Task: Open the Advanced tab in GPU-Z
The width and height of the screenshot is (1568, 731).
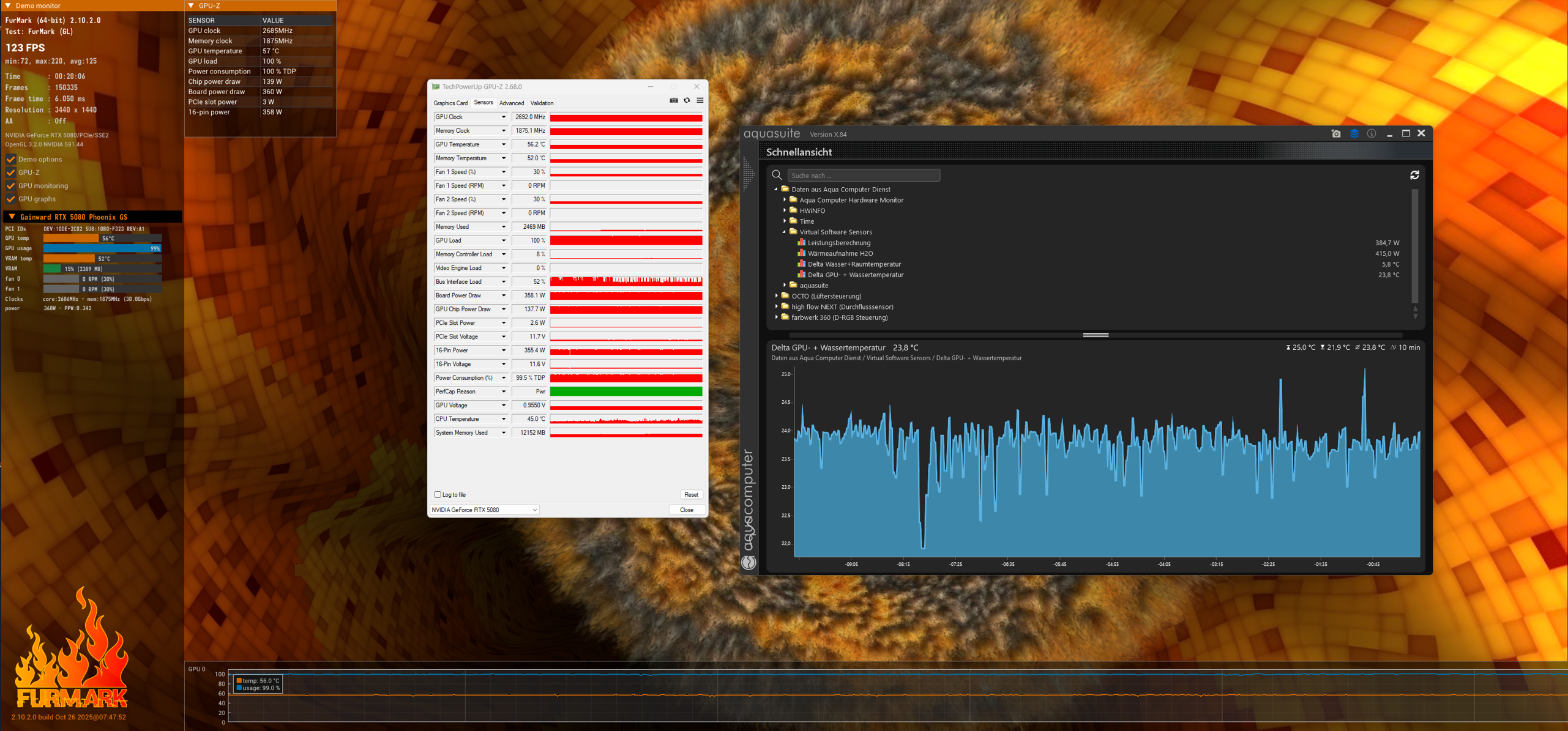Action: point(511,103)
